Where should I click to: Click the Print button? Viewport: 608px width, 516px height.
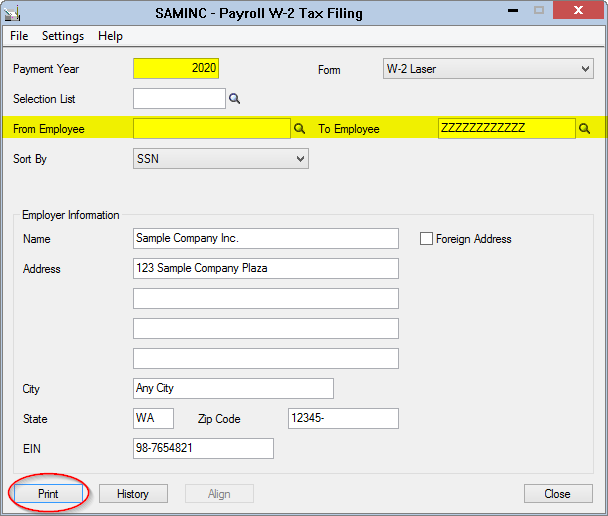[48, 494]
